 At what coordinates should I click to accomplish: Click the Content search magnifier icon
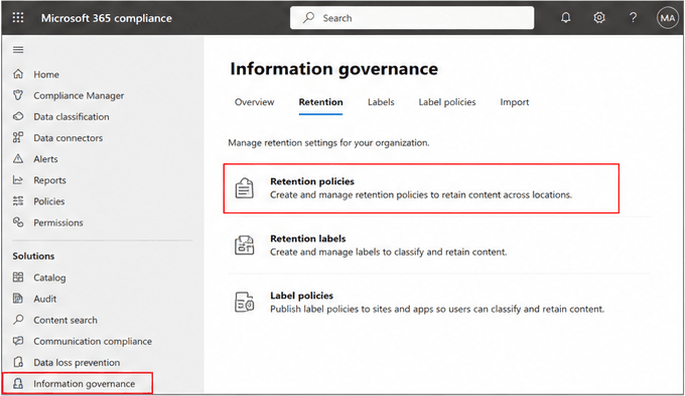(x=18, y=320)
